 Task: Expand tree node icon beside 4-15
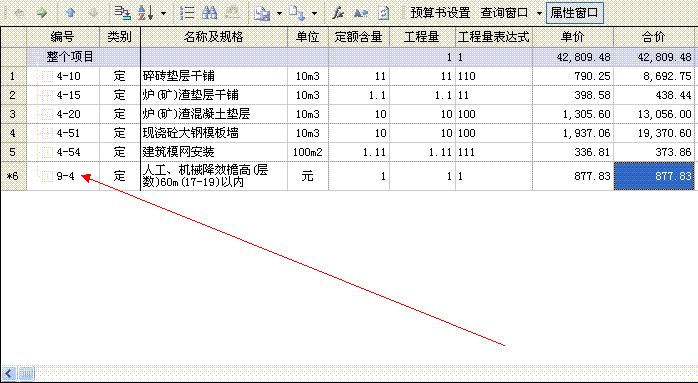point(47,95)
